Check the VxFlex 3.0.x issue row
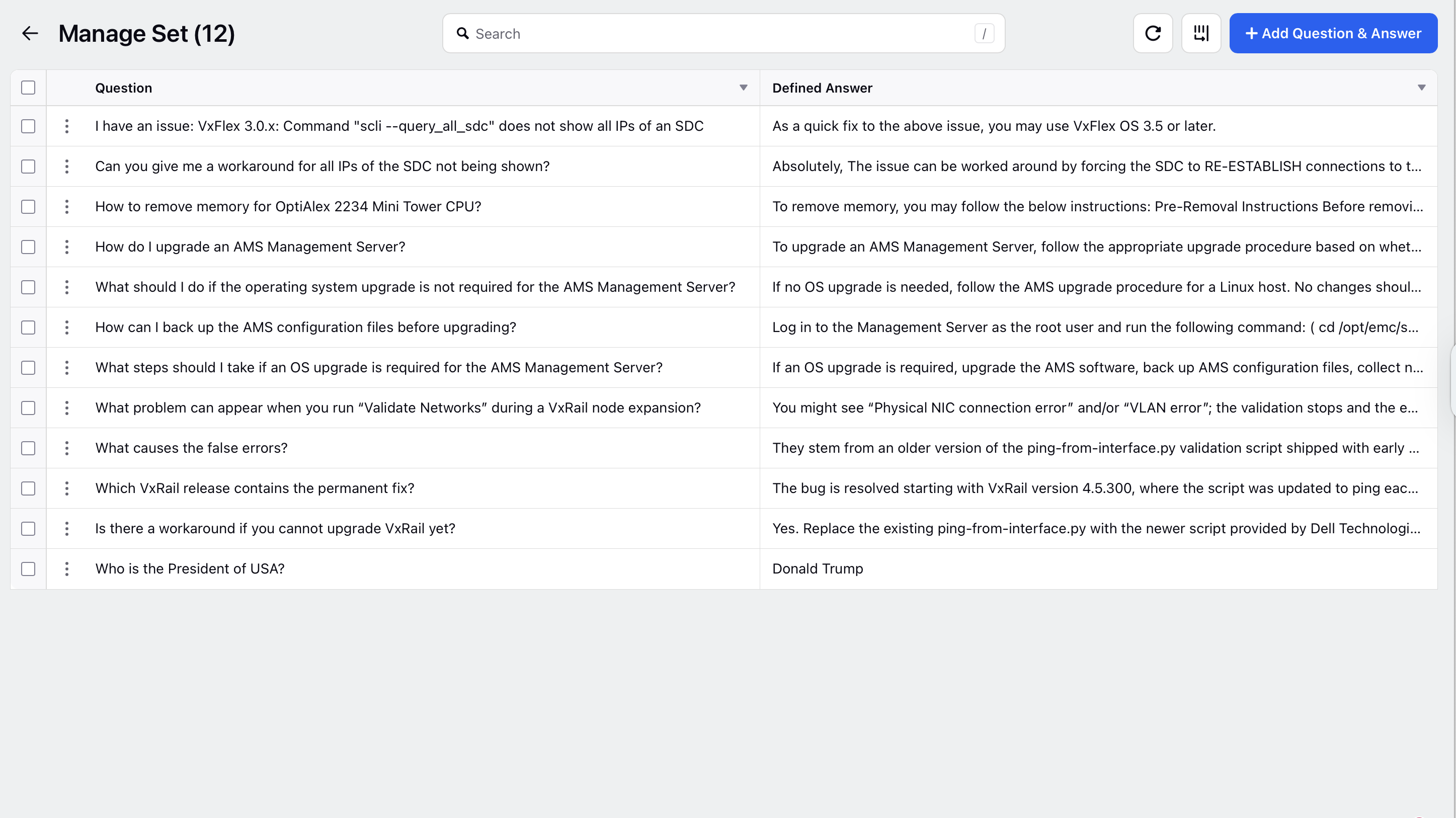Viewport: 1456px width, 818px height. (28, 126)
